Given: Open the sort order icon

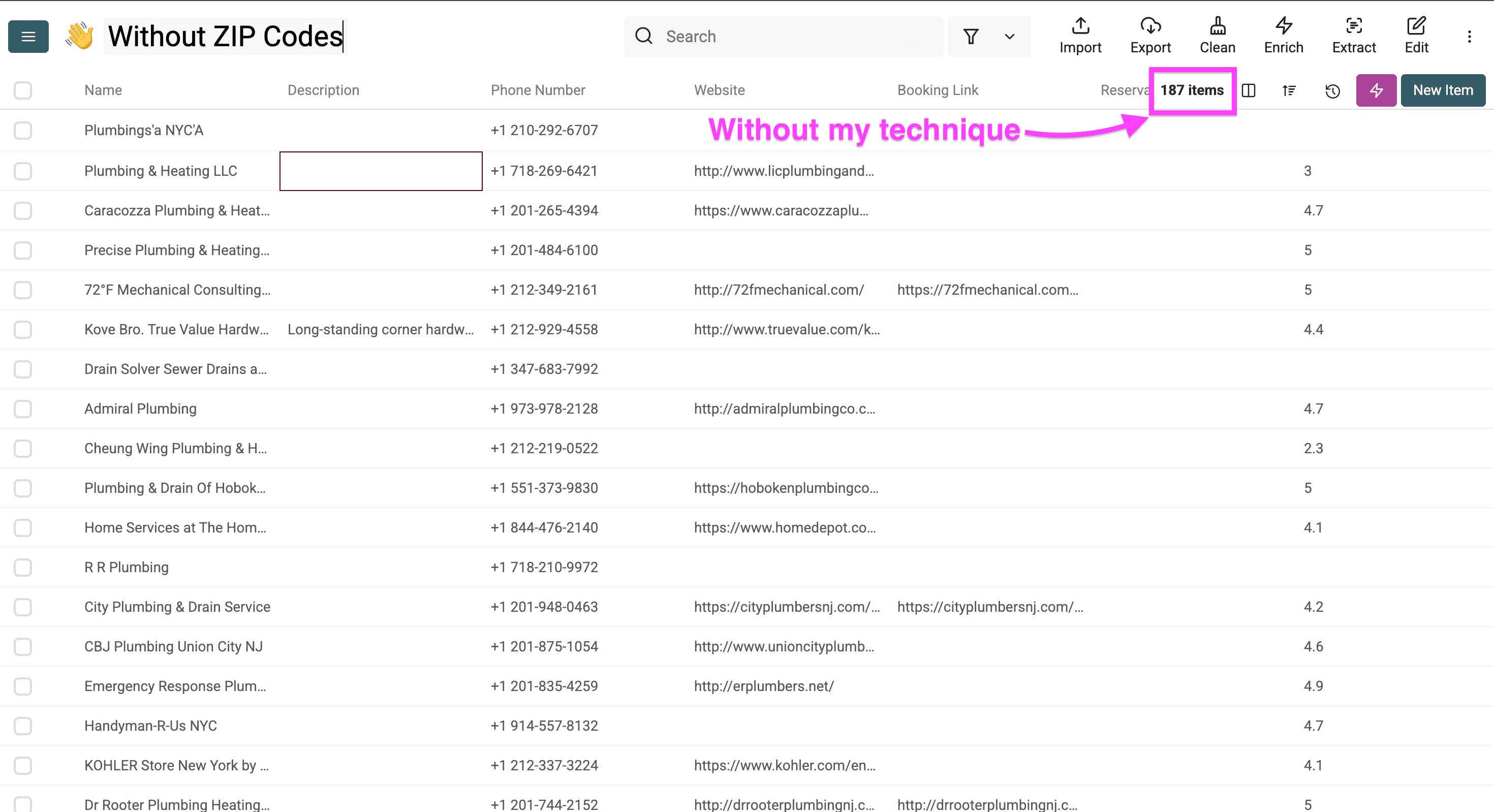Looking at the screenshot, I should point(1289,90).
